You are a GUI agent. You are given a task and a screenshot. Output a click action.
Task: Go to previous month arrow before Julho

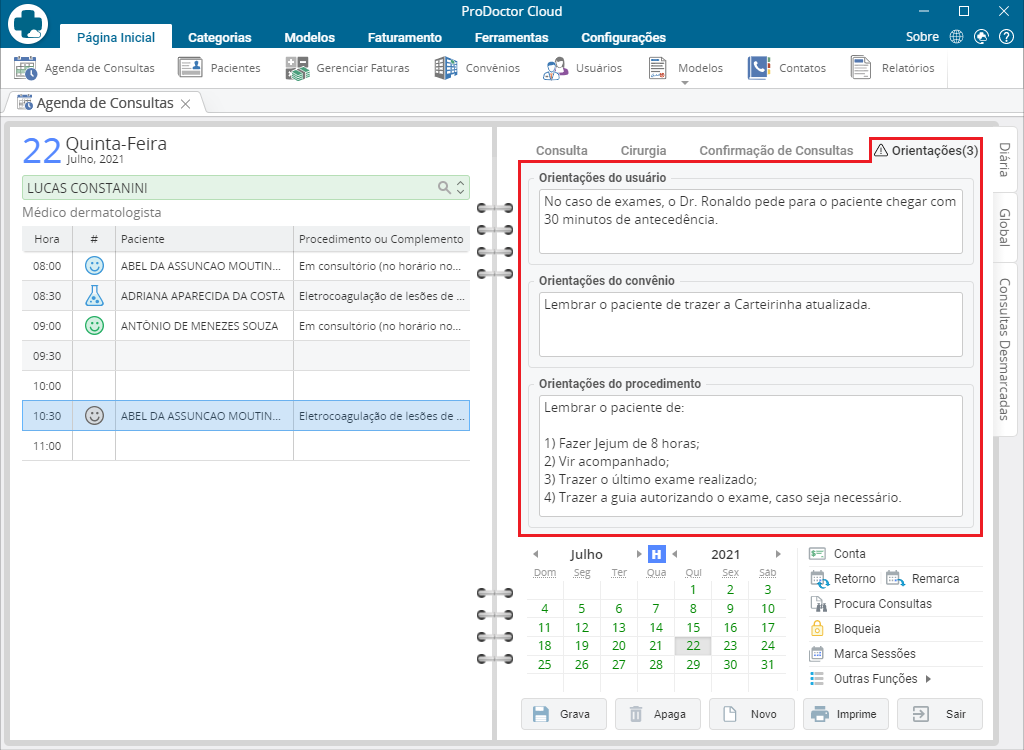tap(536, 554)
